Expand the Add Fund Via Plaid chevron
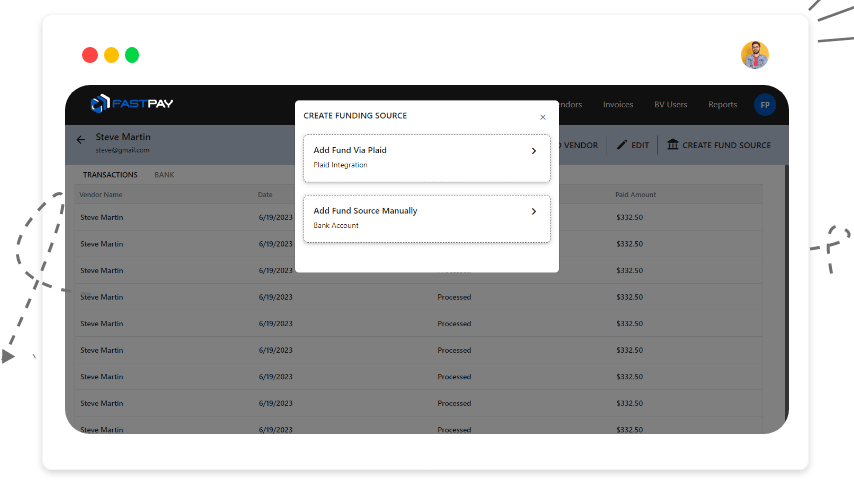854x483 pixels. [534, 151]
